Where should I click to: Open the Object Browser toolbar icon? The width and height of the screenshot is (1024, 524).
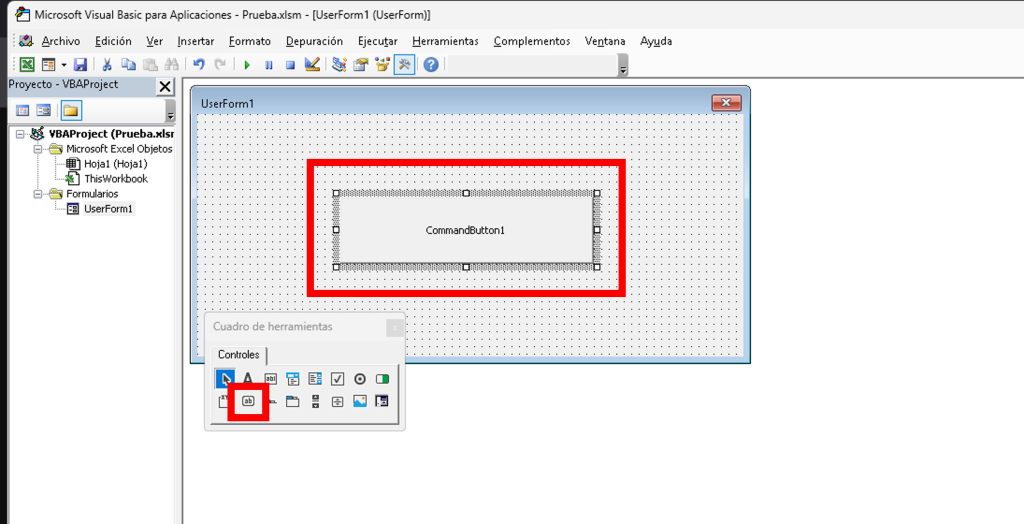click(383, 65)
